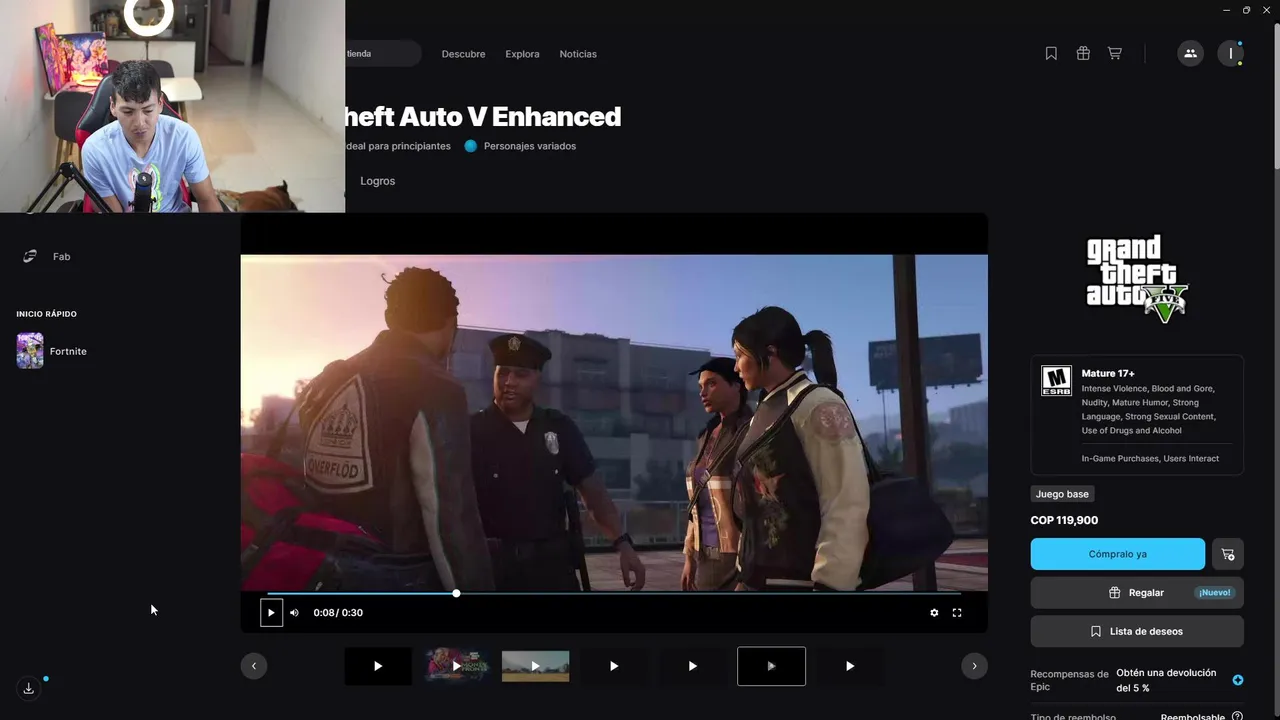Click the COP 119,900 price
Image resolution: width=1280 pixels, height=720 pixels.
pyautogui.click(x=1064, y=520)
